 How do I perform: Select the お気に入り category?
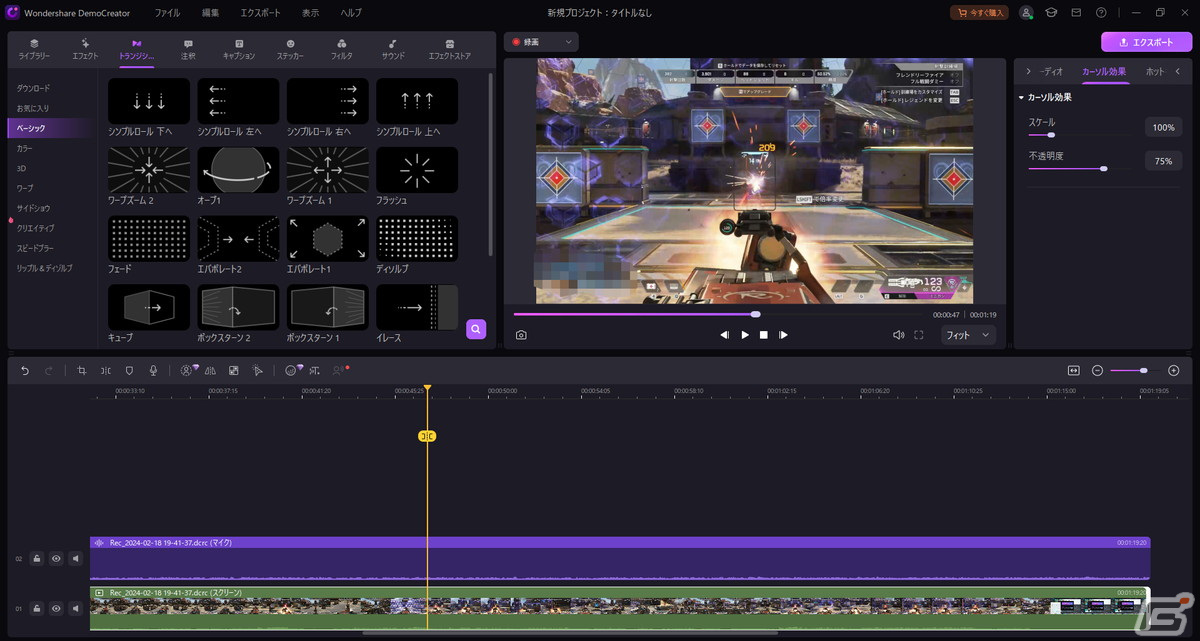33,108
